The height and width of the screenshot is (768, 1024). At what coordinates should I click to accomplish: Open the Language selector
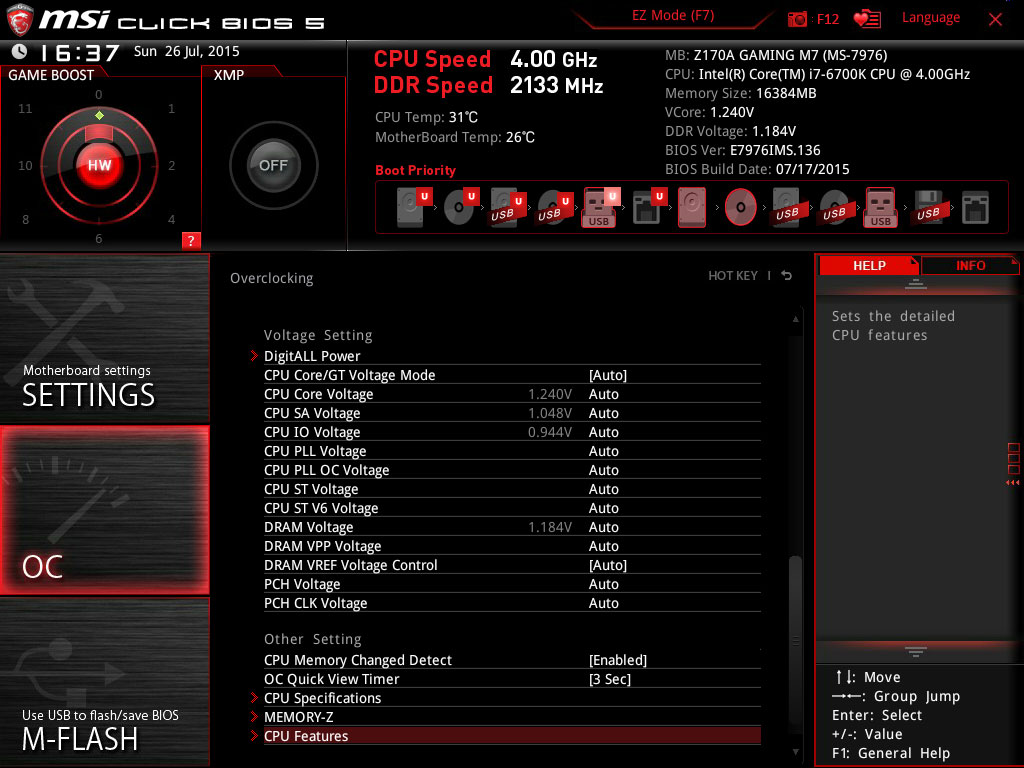click(x=931, y=18)
